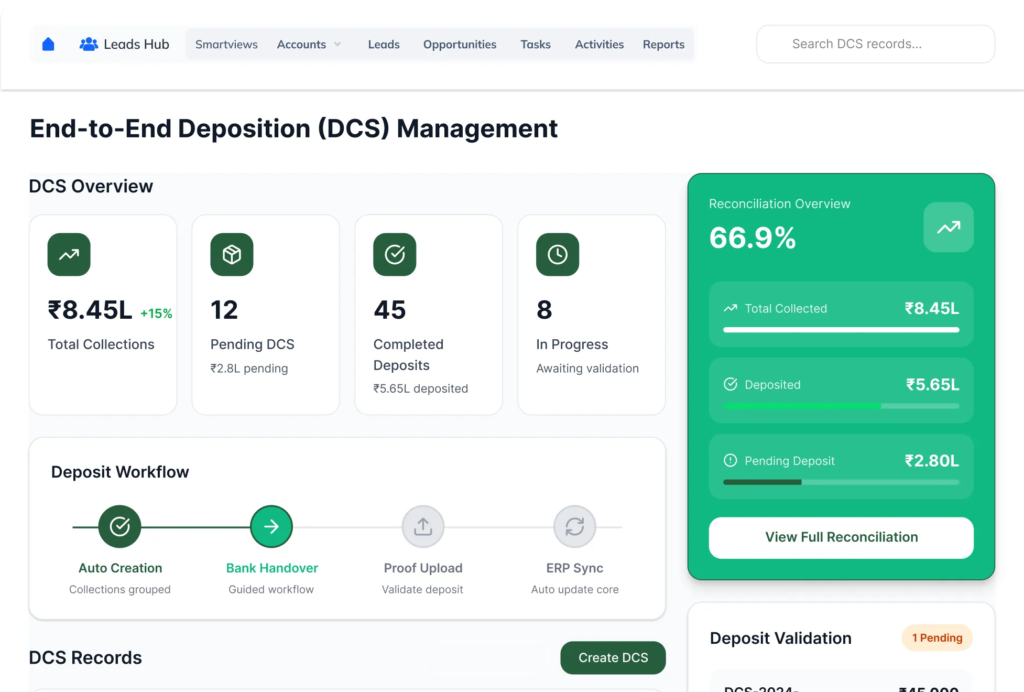The width and height of the screenshot is (1024, 692).
Task: Click the Validate deposit caption
Action: (423, 590)
